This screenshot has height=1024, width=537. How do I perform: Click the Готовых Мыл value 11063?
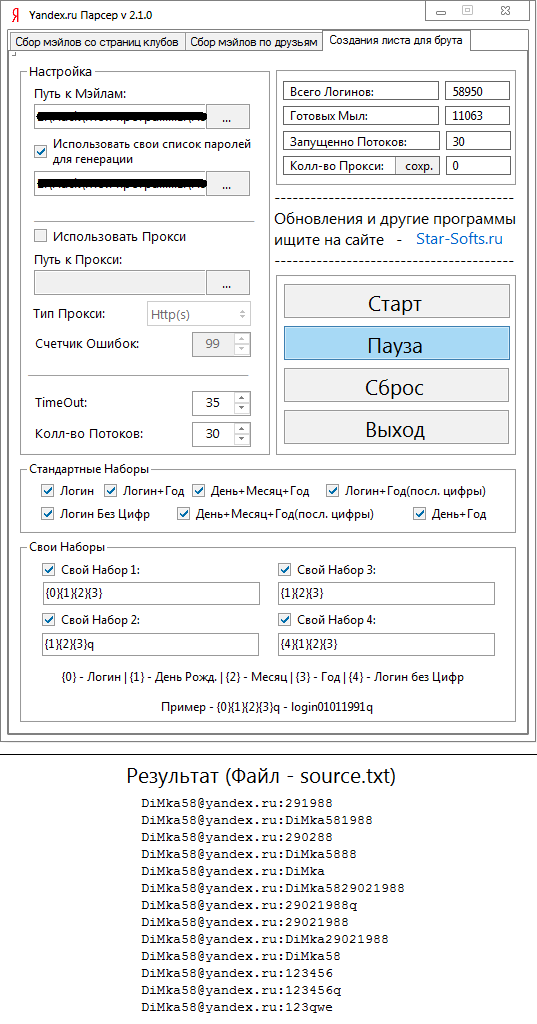click(x=478, y=116)
